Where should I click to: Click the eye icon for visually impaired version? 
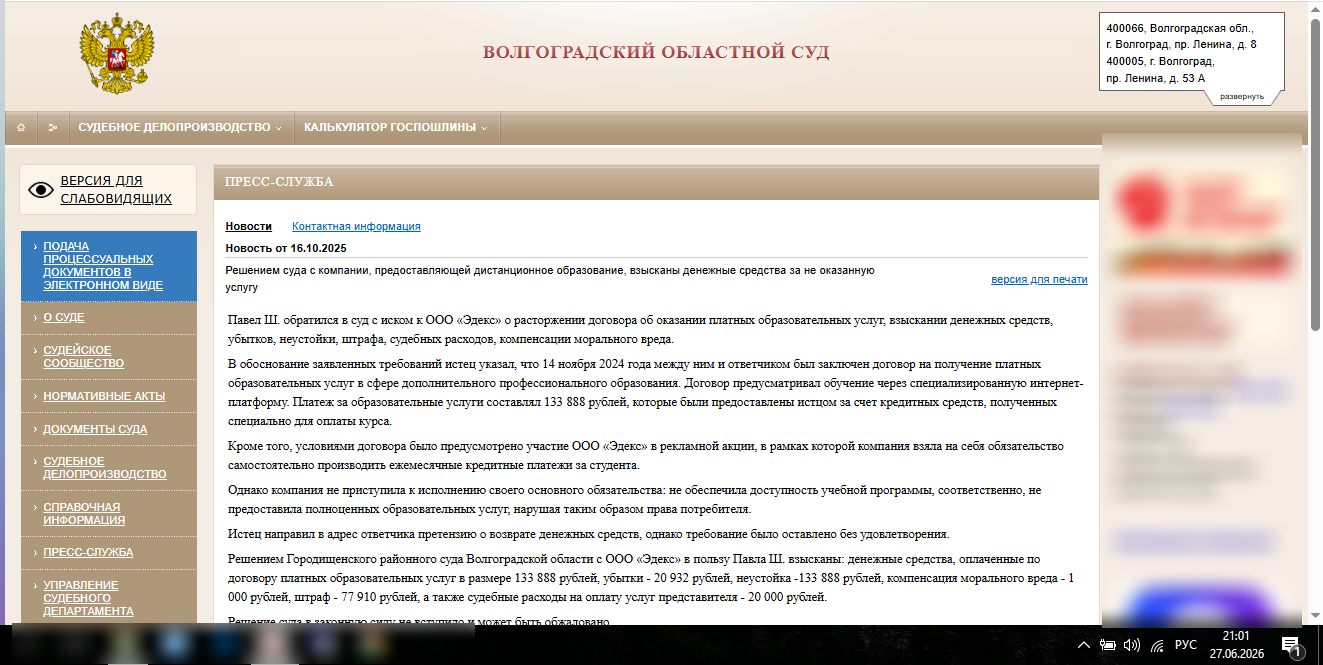[x=40, y=190]
